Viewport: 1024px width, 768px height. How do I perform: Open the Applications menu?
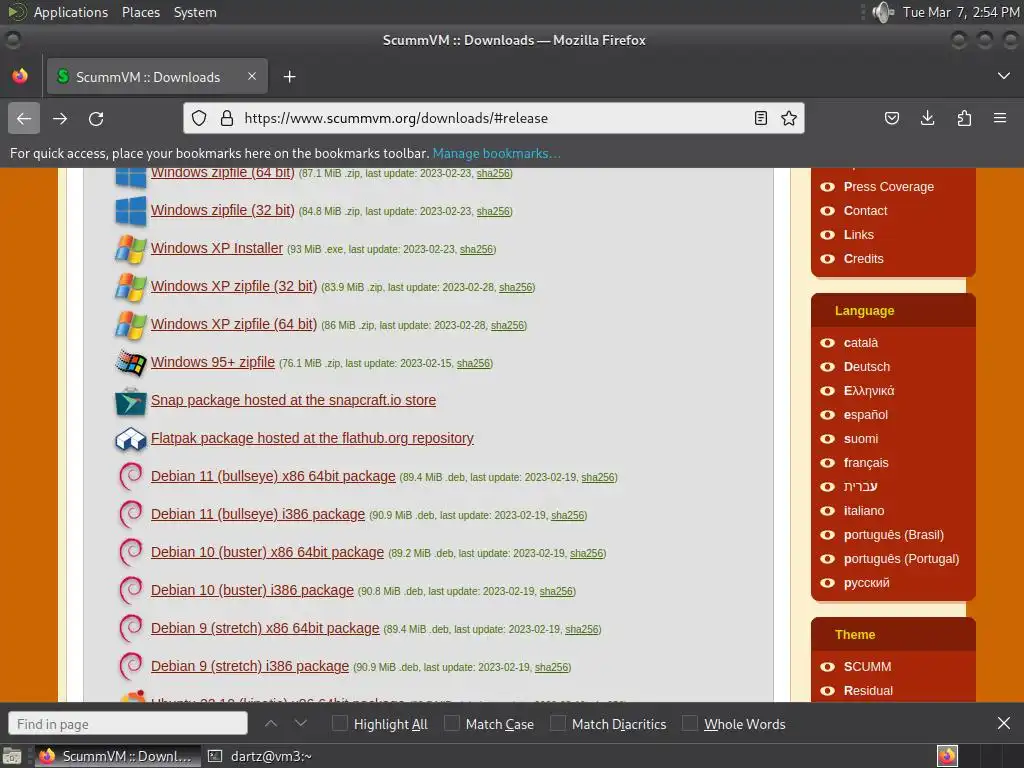click(71, 12)
